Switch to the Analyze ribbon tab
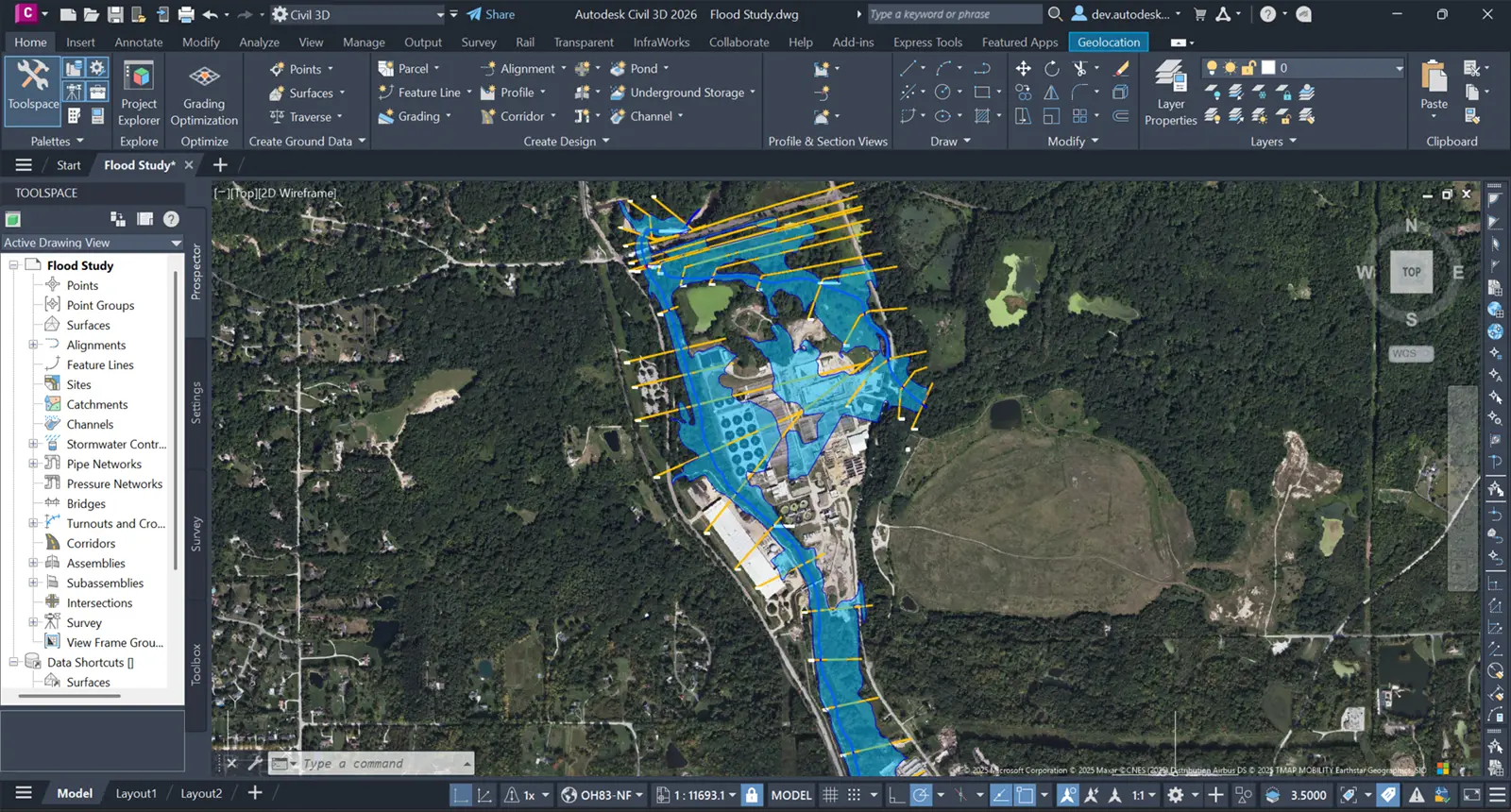Viewport: 1511px width, 812px height. [x=259, y=42]
